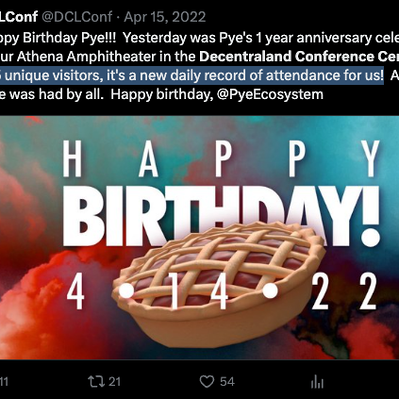The height and width of the screenshot is (399, 399).
Task: Click the like count 54
Action: click(227, 381)
